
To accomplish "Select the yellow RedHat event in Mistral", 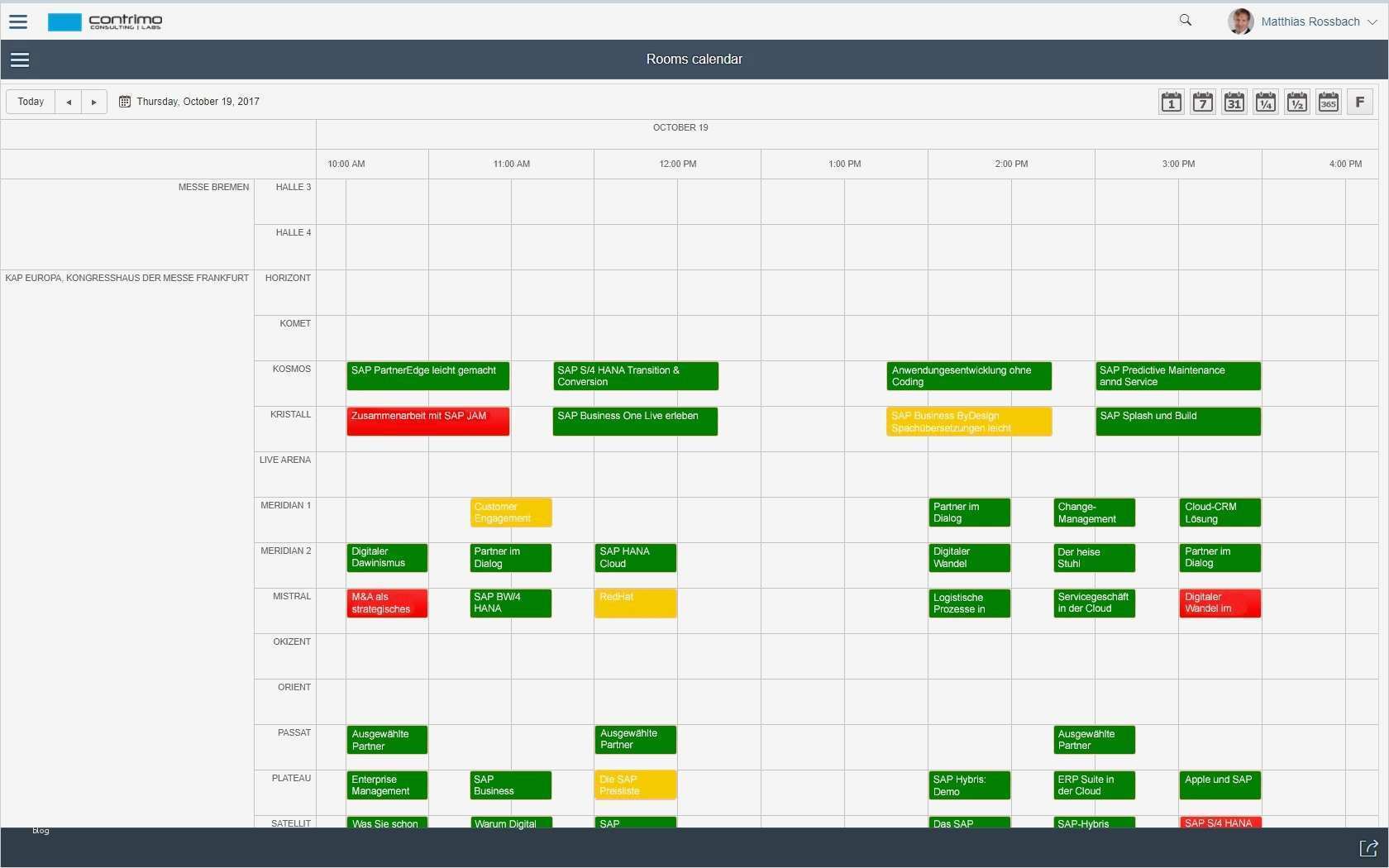I will (x=636, y=603).
